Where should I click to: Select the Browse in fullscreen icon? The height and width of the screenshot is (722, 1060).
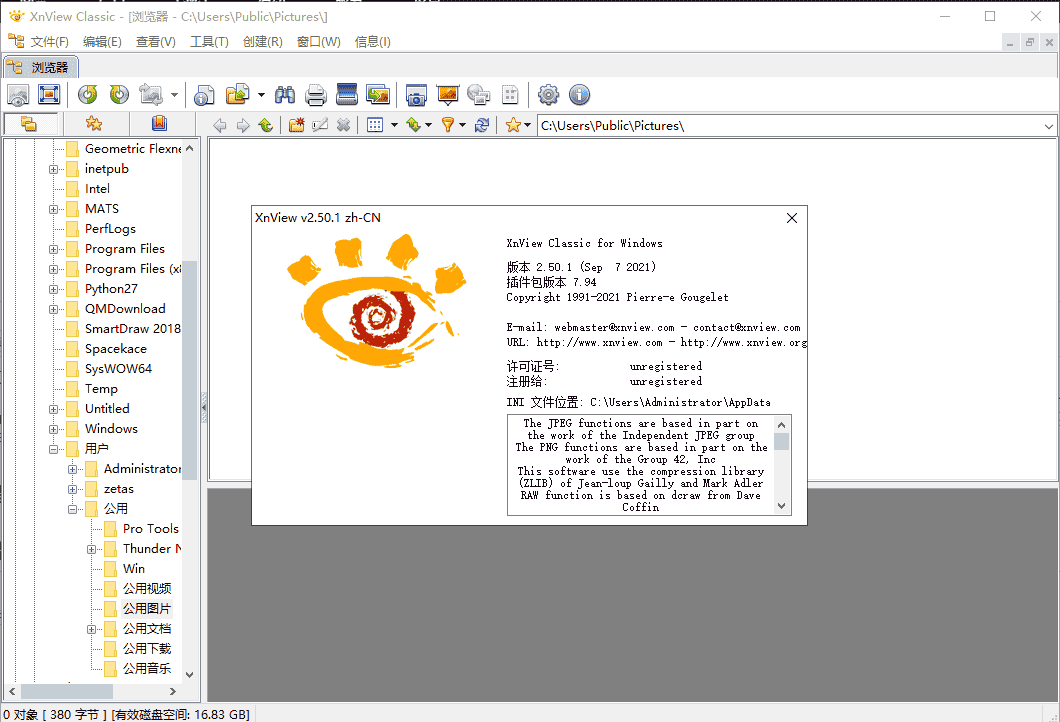(x=48, y=95)
